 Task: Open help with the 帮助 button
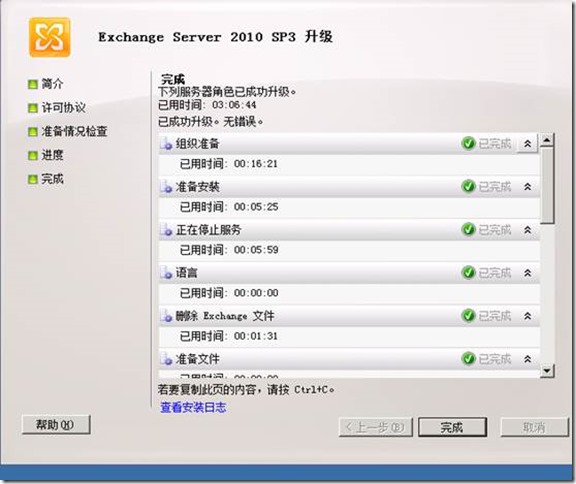(56, 425)
